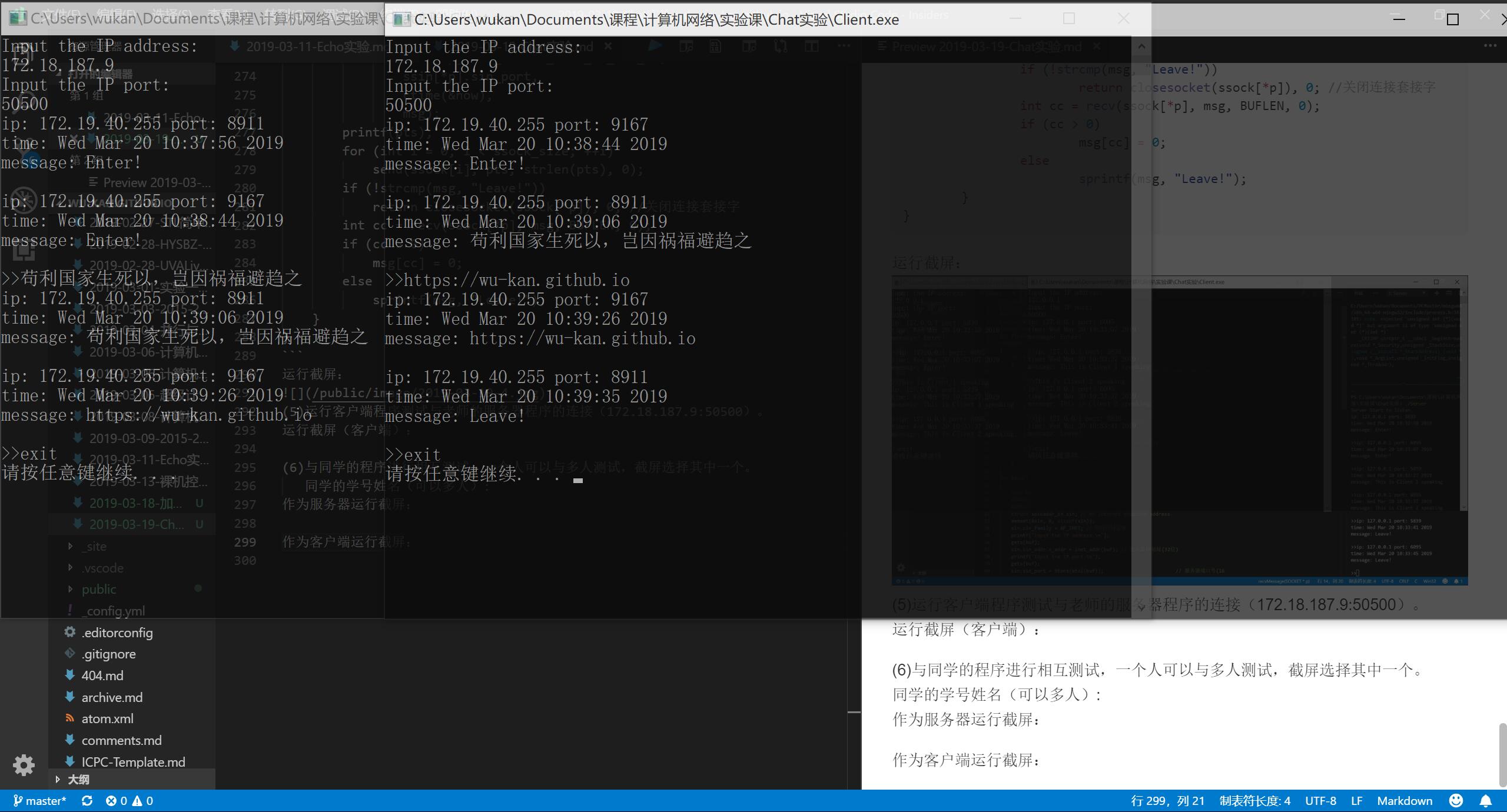Open the errors and warnings indicator
Image resolution: width=1507 pixels, height=812 pixels.
[130, 801]
